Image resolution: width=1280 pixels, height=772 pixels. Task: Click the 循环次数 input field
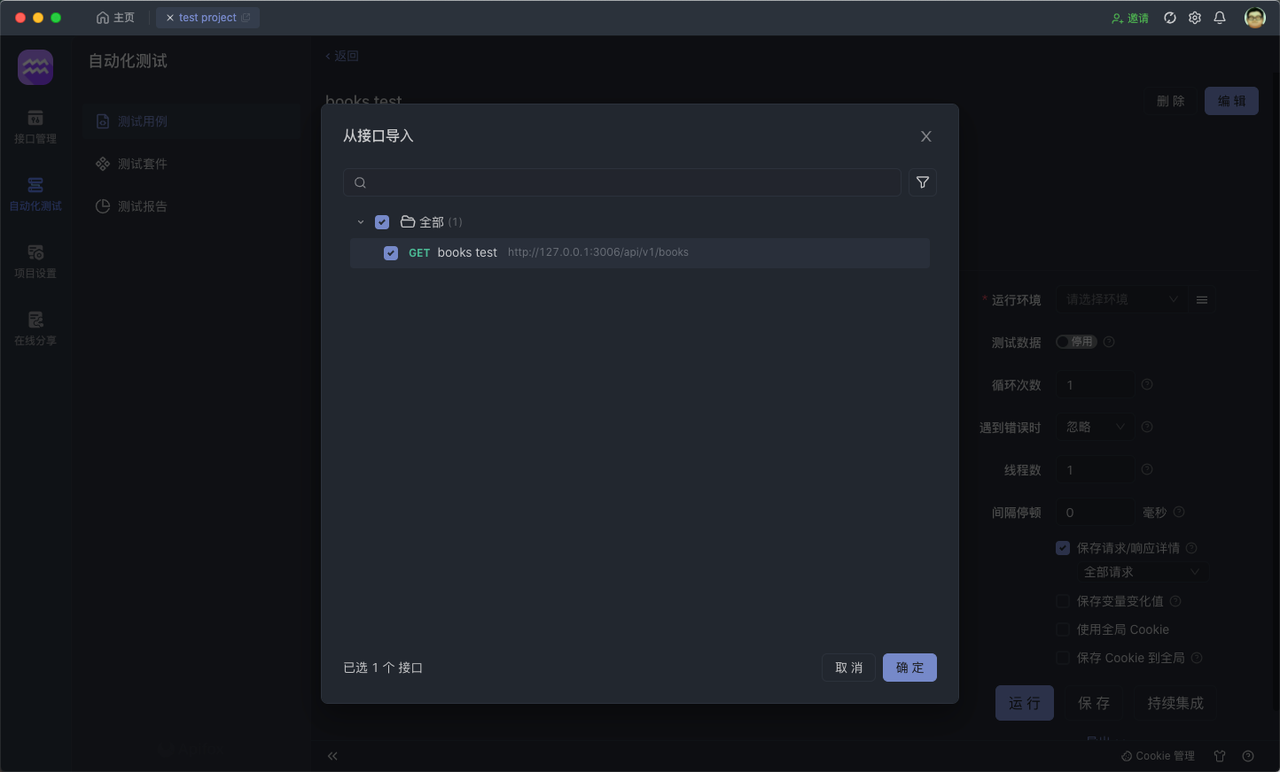click(1095, 385)
